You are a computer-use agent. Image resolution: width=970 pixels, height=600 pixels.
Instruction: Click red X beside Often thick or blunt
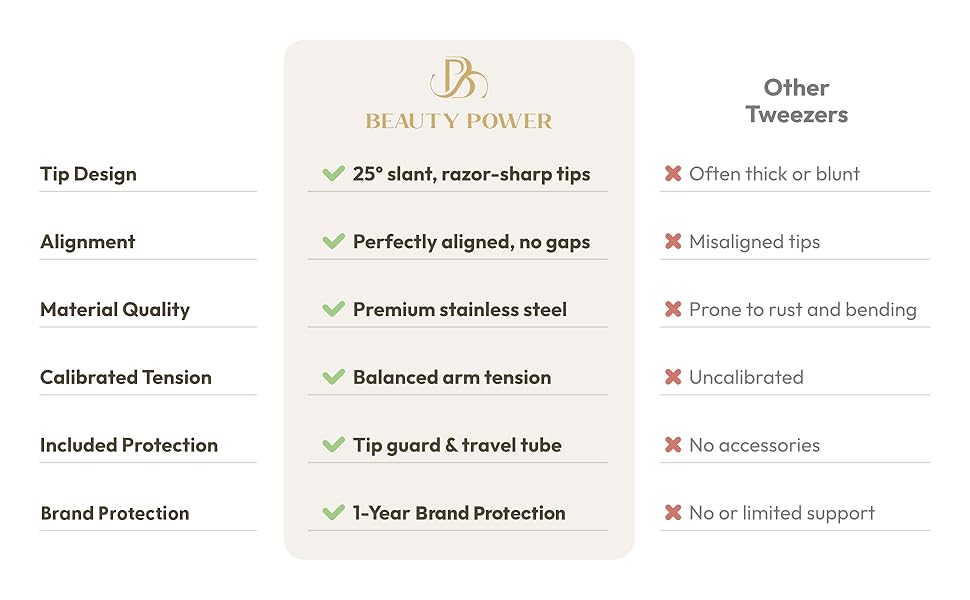click(x=673, y=174)
